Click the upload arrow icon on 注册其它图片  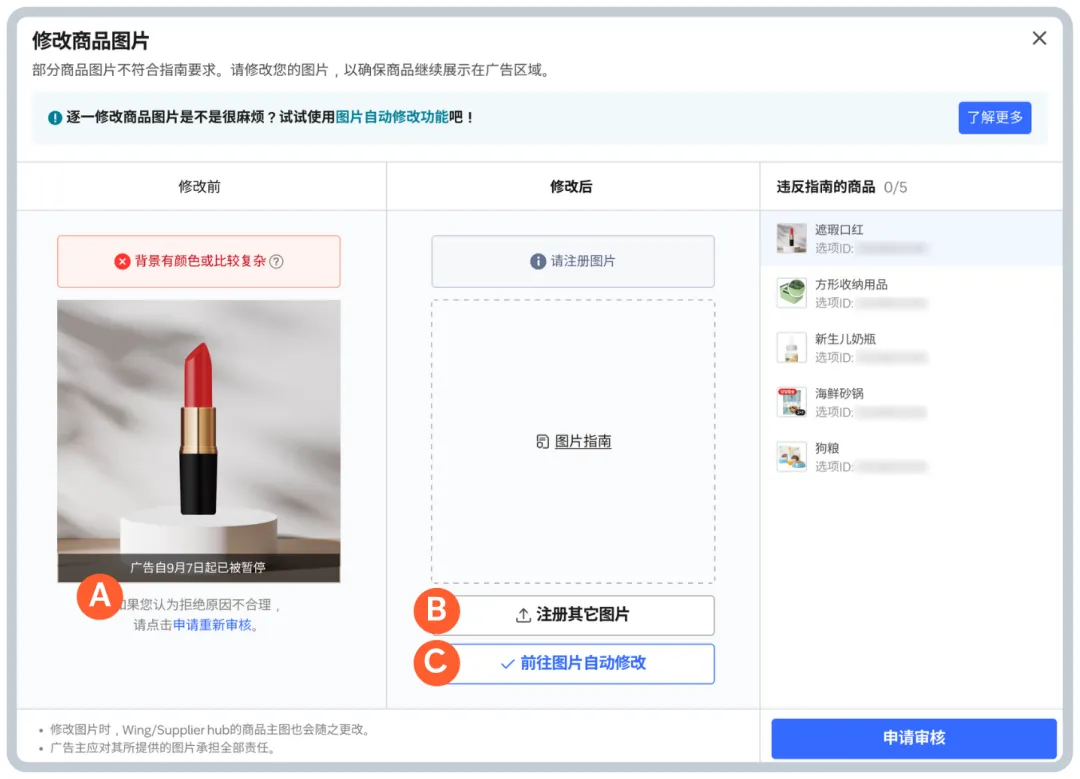pos(524,615)
